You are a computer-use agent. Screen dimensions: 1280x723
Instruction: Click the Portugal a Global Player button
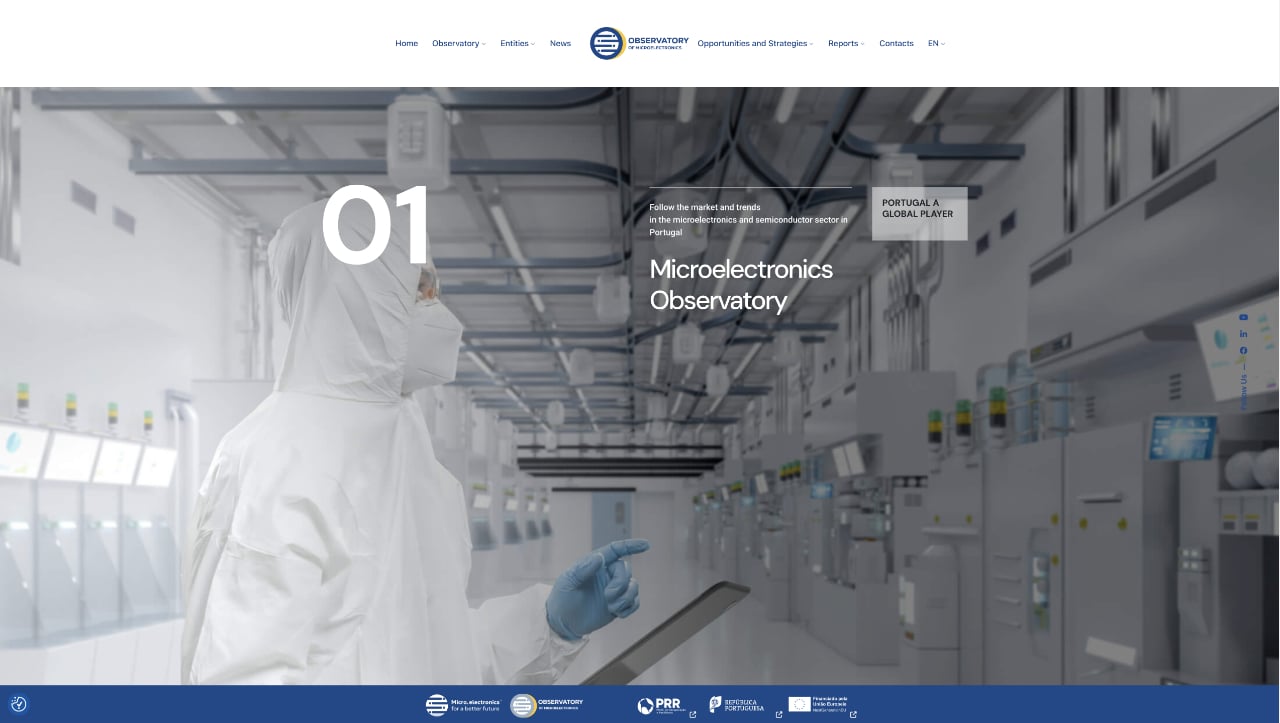[919, 213]
